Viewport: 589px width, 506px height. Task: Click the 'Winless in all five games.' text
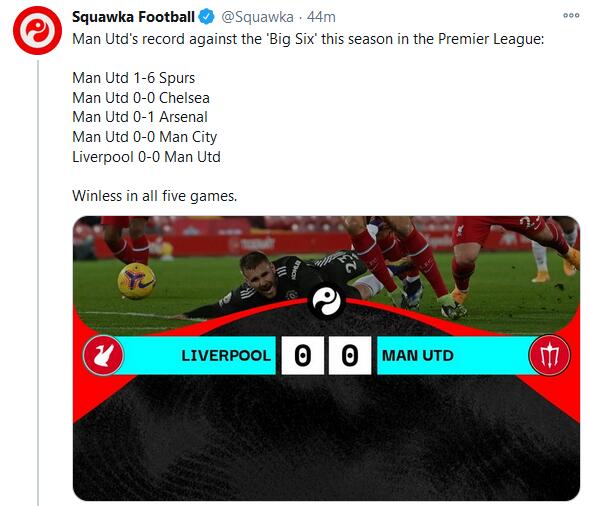154,196
